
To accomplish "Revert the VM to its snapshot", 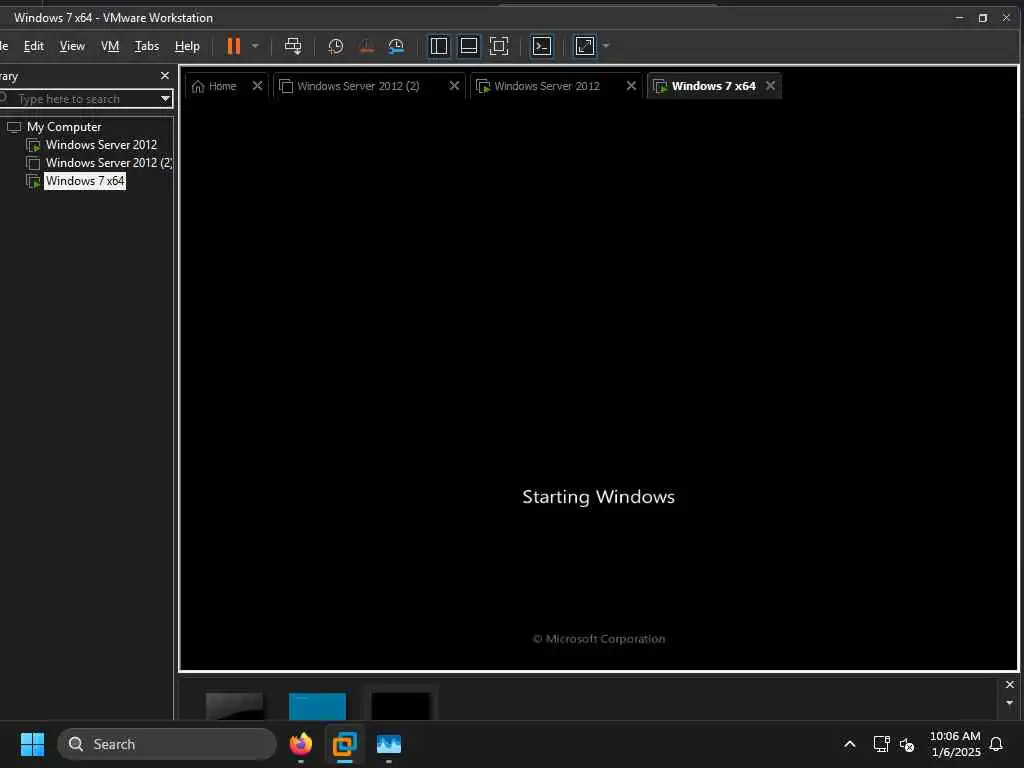I will point(366,46).
